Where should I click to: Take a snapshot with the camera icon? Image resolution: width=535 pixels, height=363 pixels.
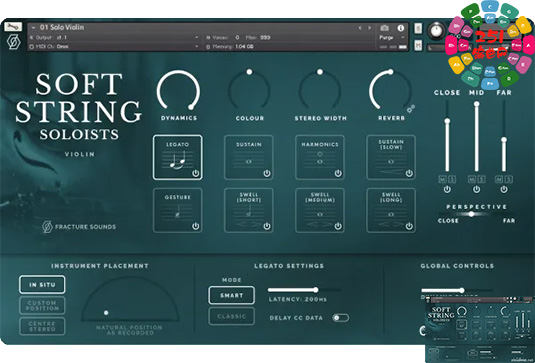click(x=385, y=28)
